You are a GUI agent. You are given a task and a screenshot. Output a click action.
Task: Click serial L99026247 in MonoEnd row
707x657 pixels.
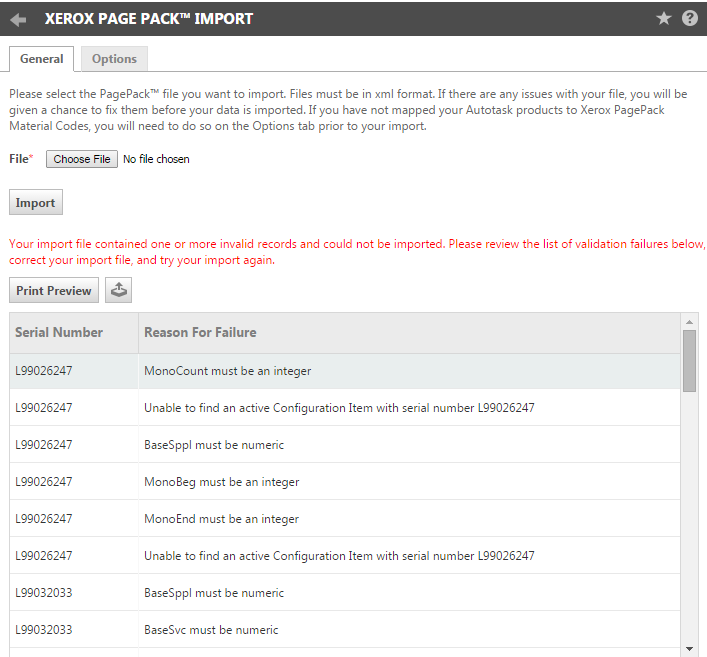pyautogui.click(x=44, y=519)
